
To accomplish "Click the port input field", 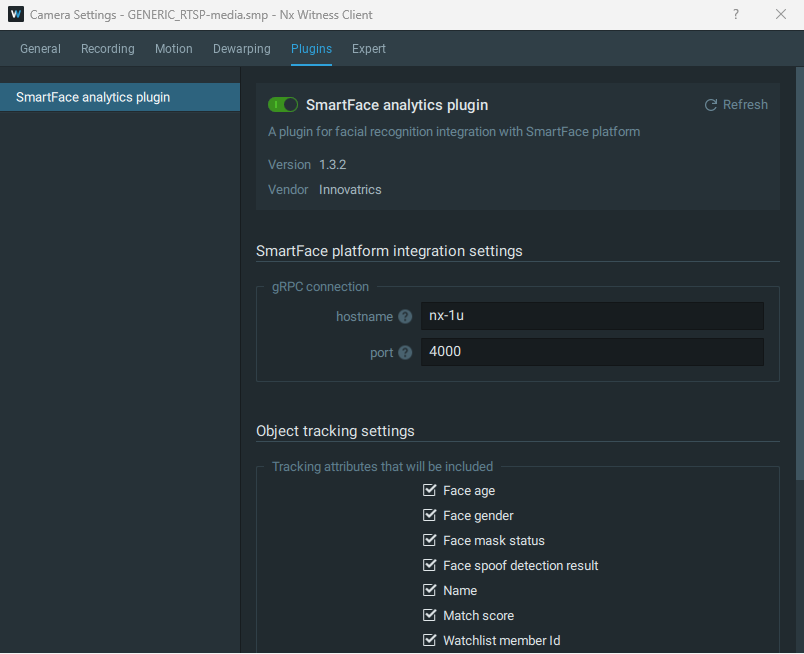I will click(591, 353).
